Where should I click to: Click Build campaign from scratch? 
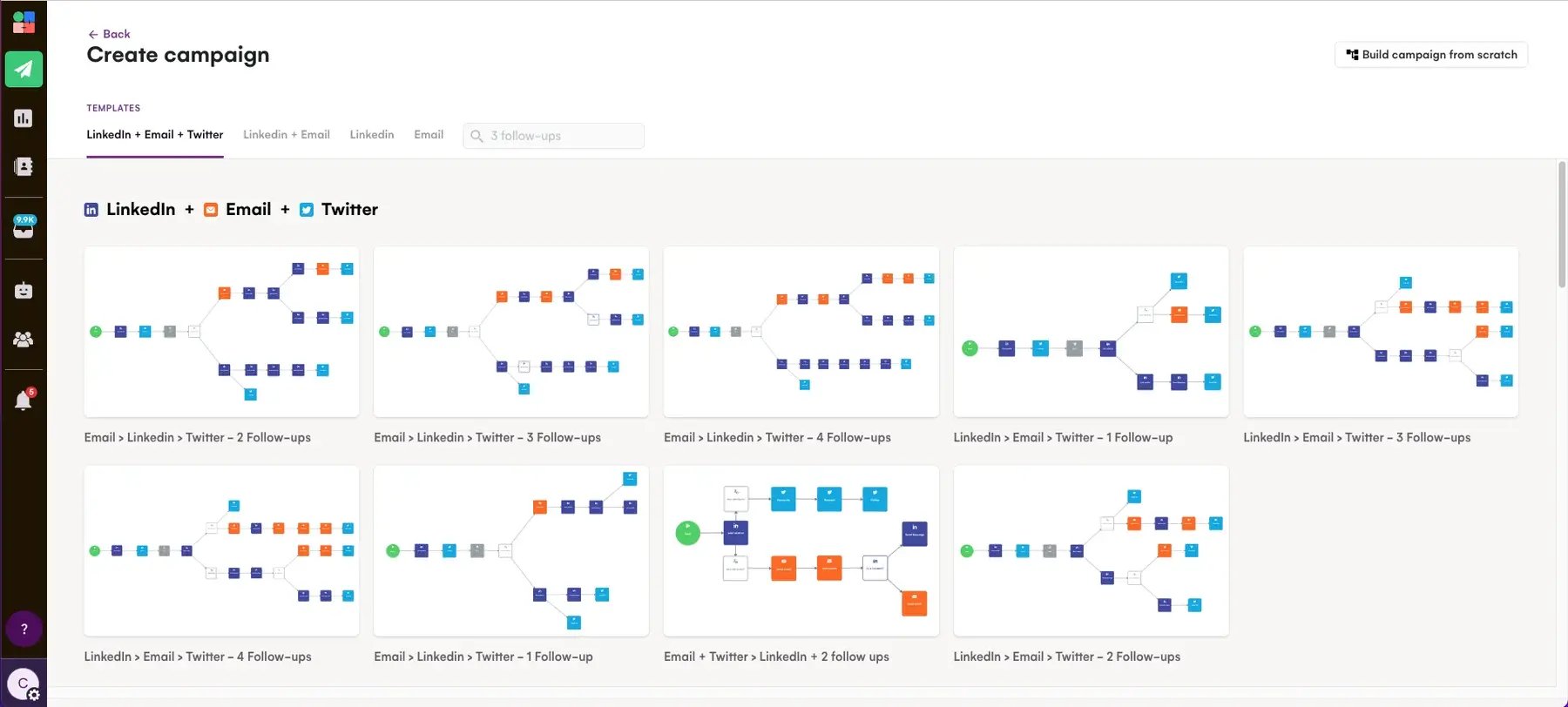(1430, 54)
